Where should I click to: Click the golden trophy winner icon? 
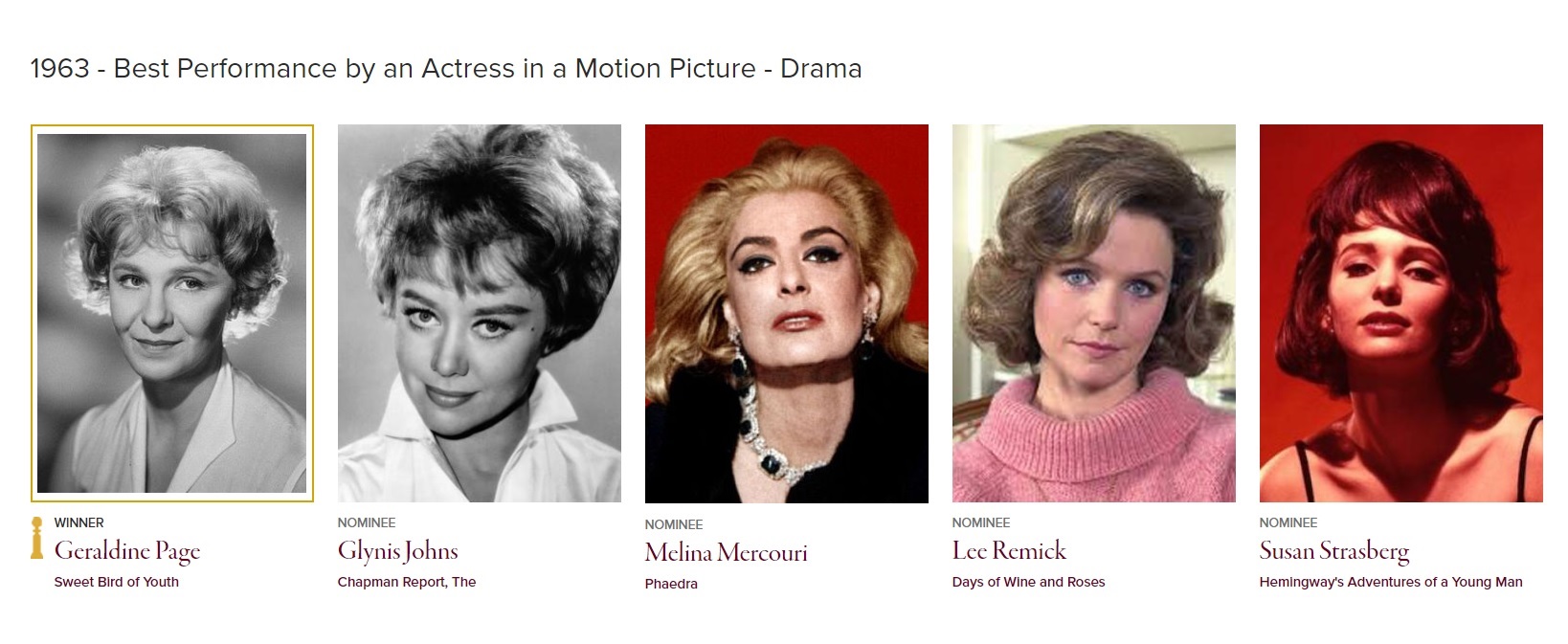tap(36, 538)
